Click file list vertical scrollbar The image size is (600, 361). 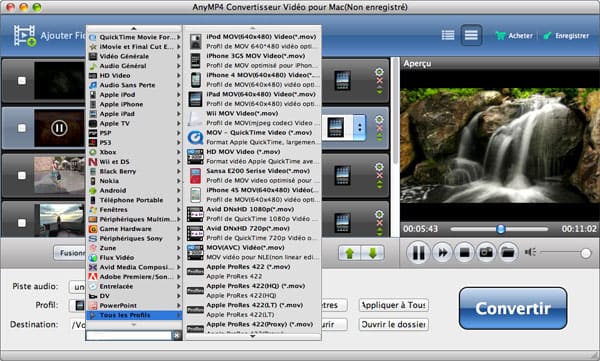[394, 111]
